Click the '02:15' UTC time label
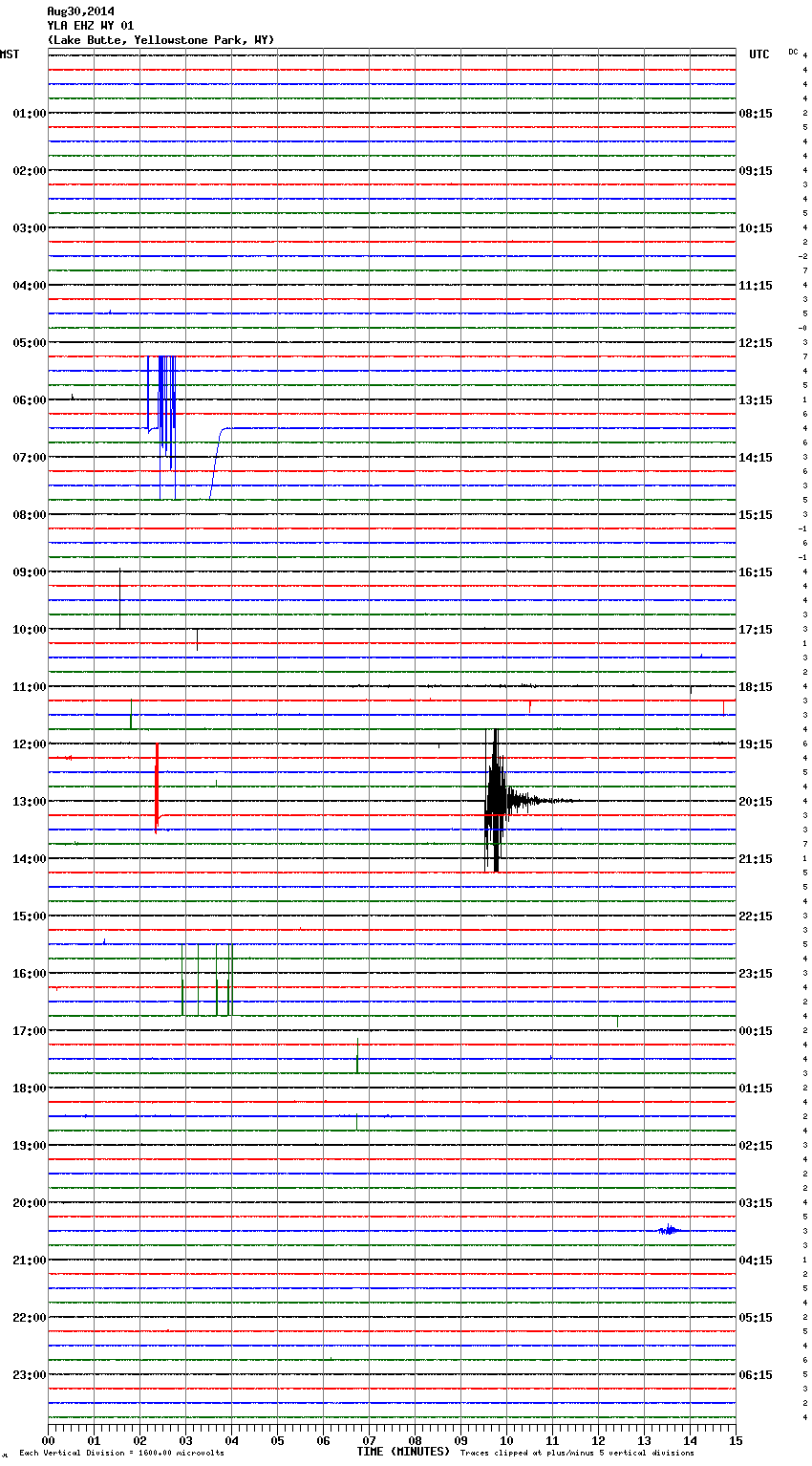The image size is (812, 1466). [756, 1146]
